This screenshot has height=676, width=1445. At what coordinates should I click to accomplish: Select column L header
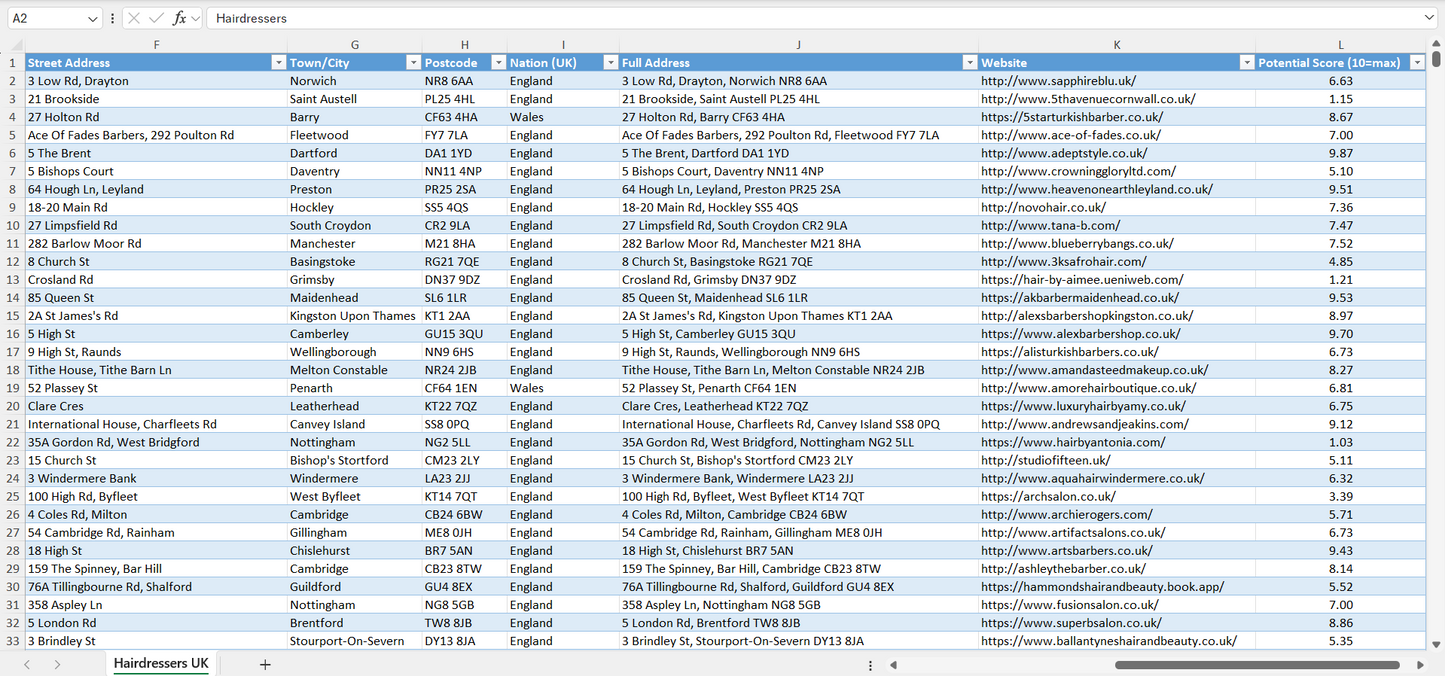(1341, 45)
